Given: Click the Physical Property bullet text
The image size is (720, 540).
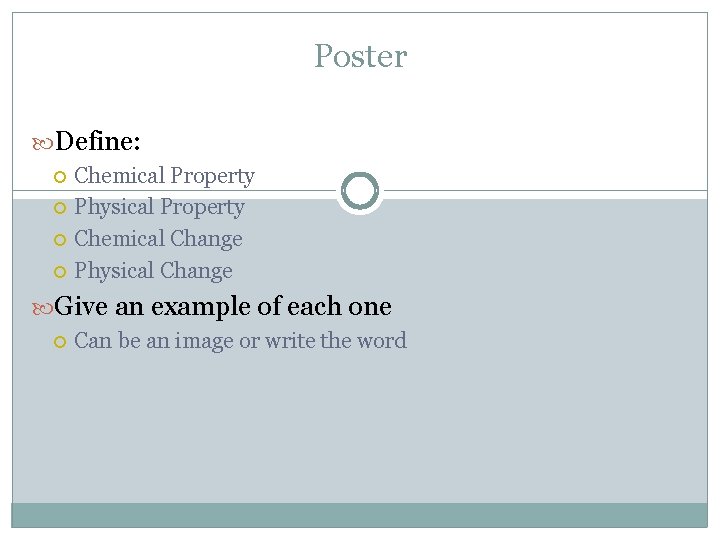Looking at the screenshot, I should [x=159, y=207].
